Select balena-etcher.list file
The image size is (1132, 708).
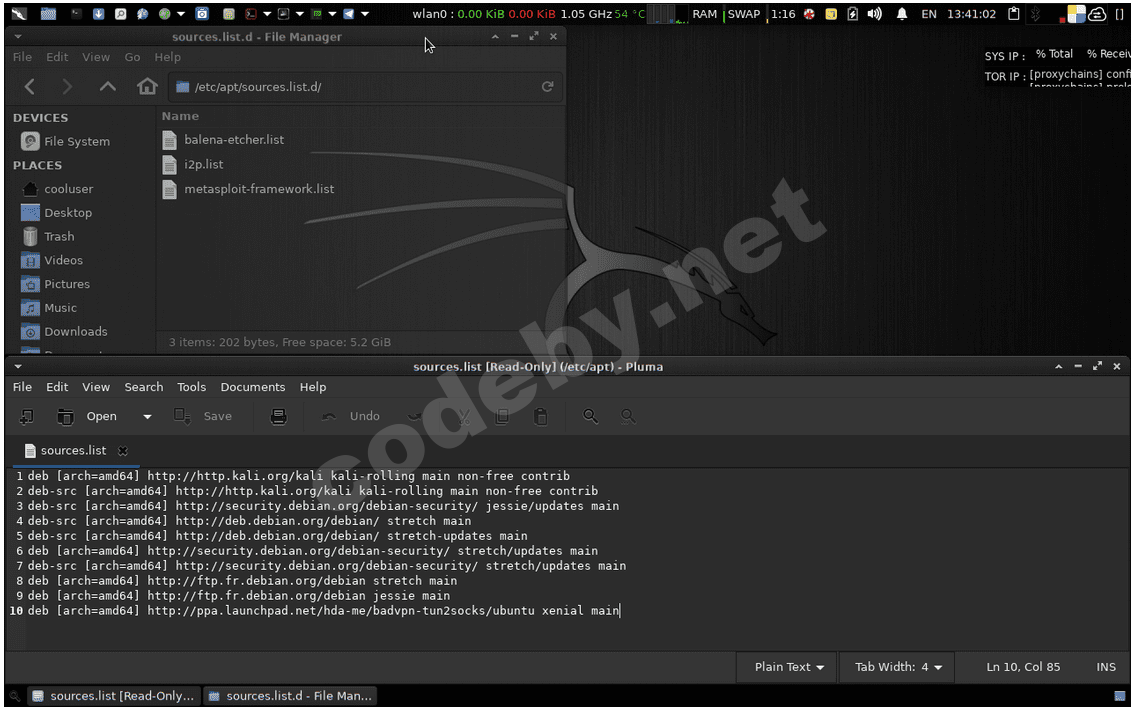click(x=223, y=140)
